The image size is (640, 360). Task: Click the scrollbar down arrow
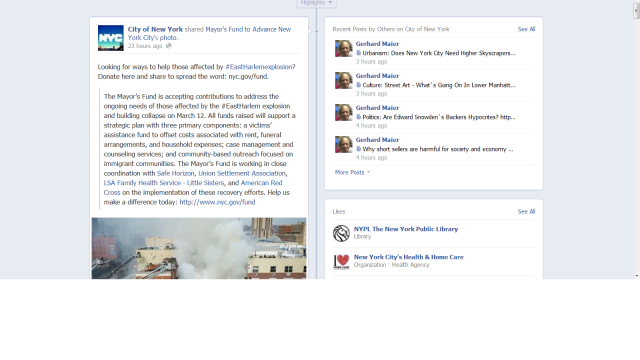coord(636,276)
